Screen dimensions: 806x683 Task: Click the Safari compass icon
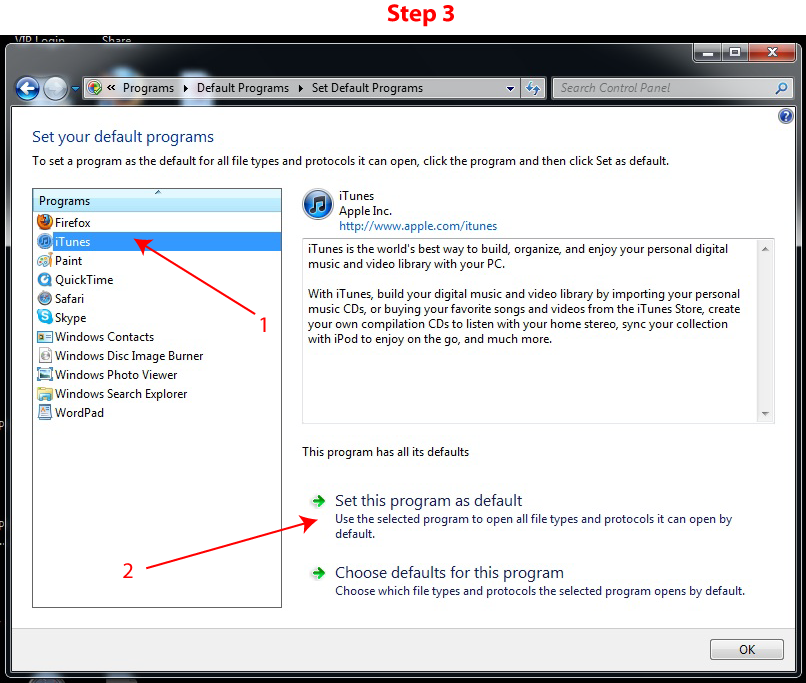pos(45,298)
